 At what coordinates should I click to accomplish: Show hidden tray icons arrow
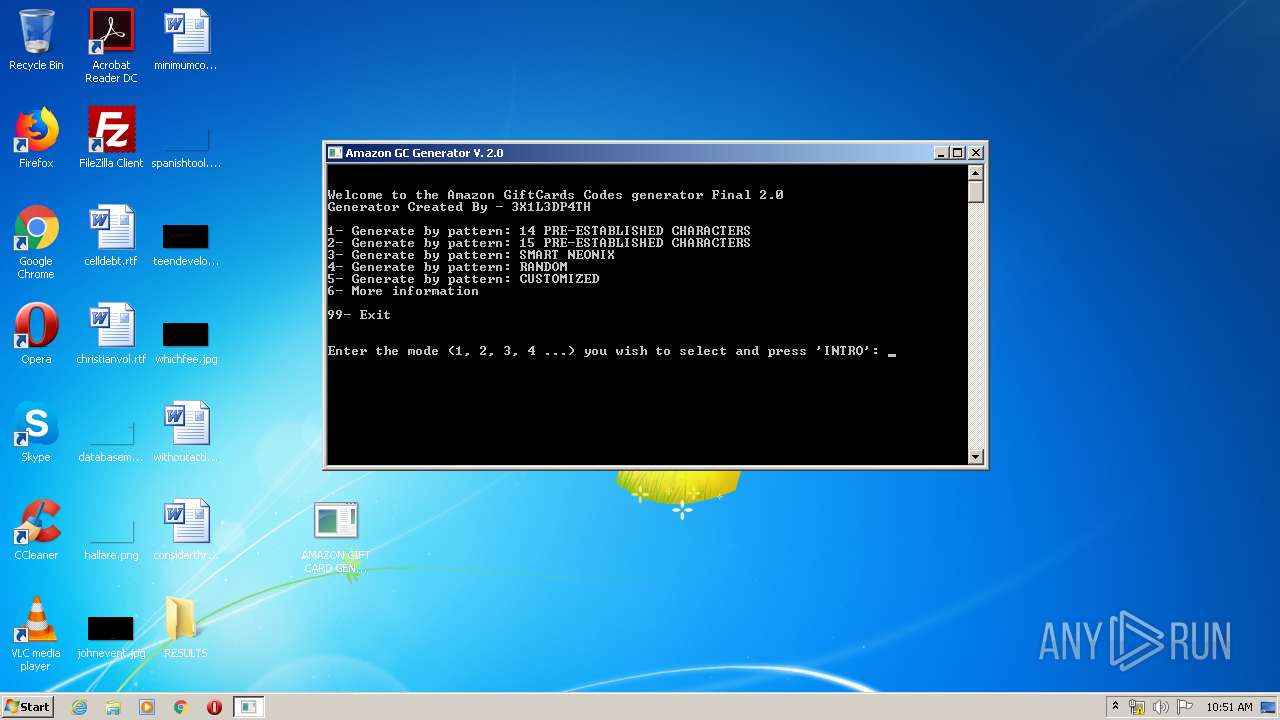(1115, 707)
